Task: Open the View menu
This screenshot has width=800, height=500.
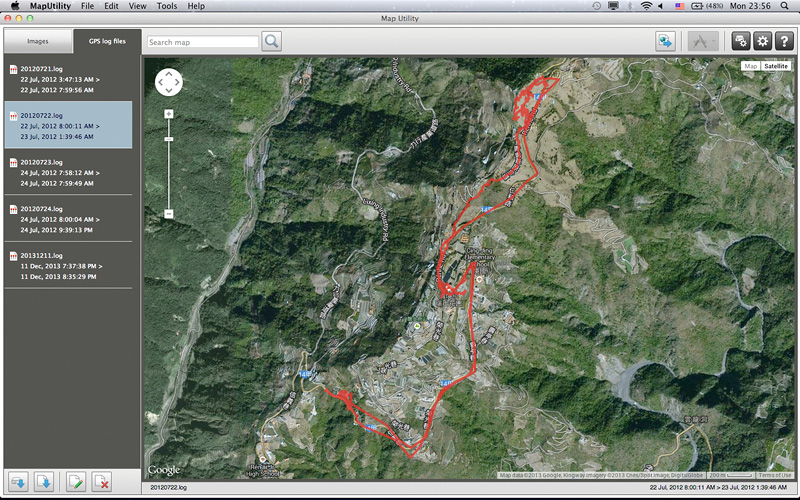Action: pyautogui.click(x=137, y=6)
